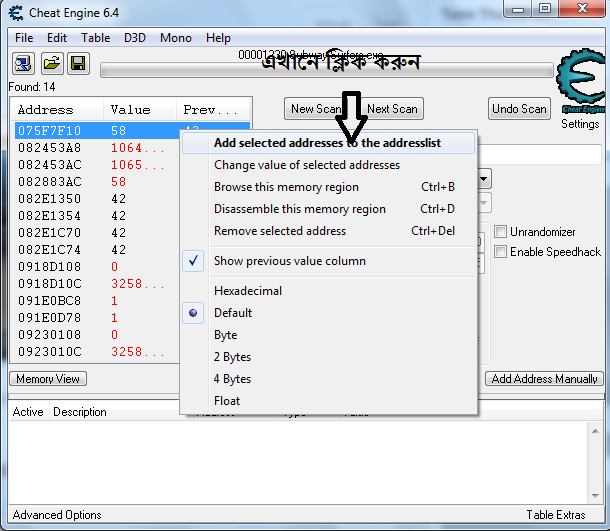Select address row 082453AC

click(x=97, y=165)
